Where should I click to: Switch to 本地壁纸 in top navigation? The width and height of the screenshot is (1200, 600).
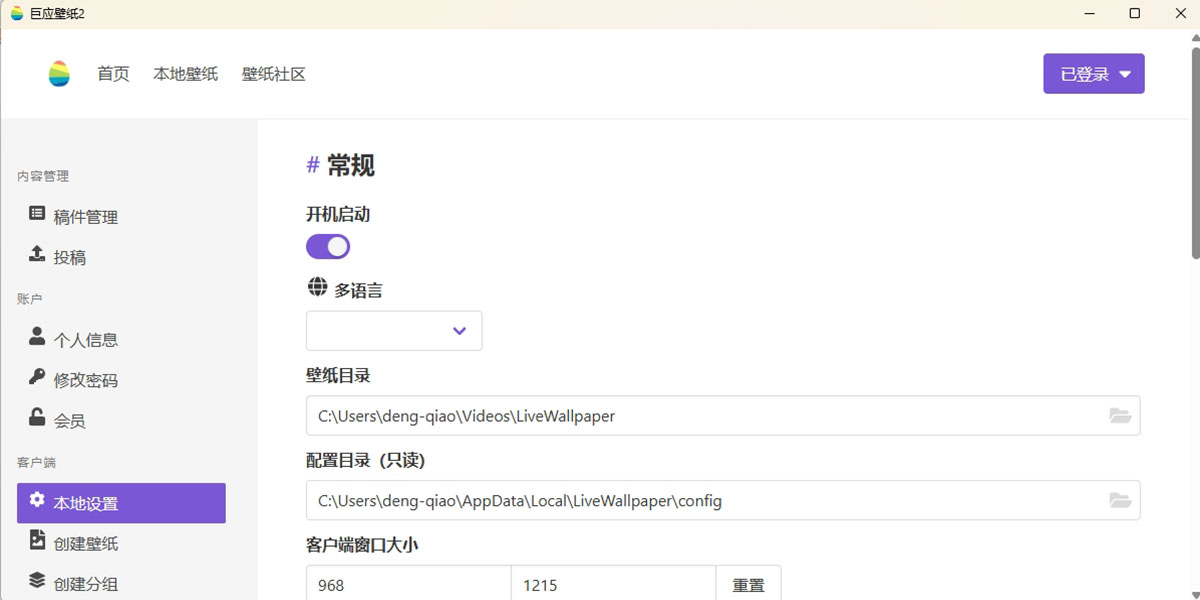coord(185,74)
